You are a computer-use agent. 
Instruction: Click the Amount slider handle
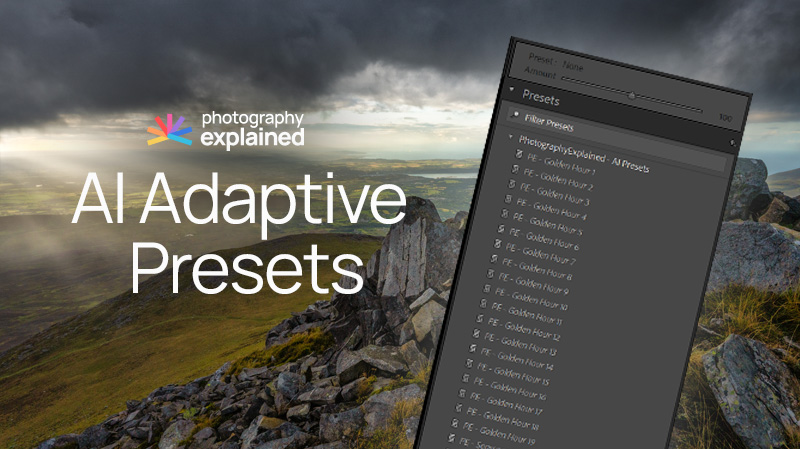coord(631,95)
